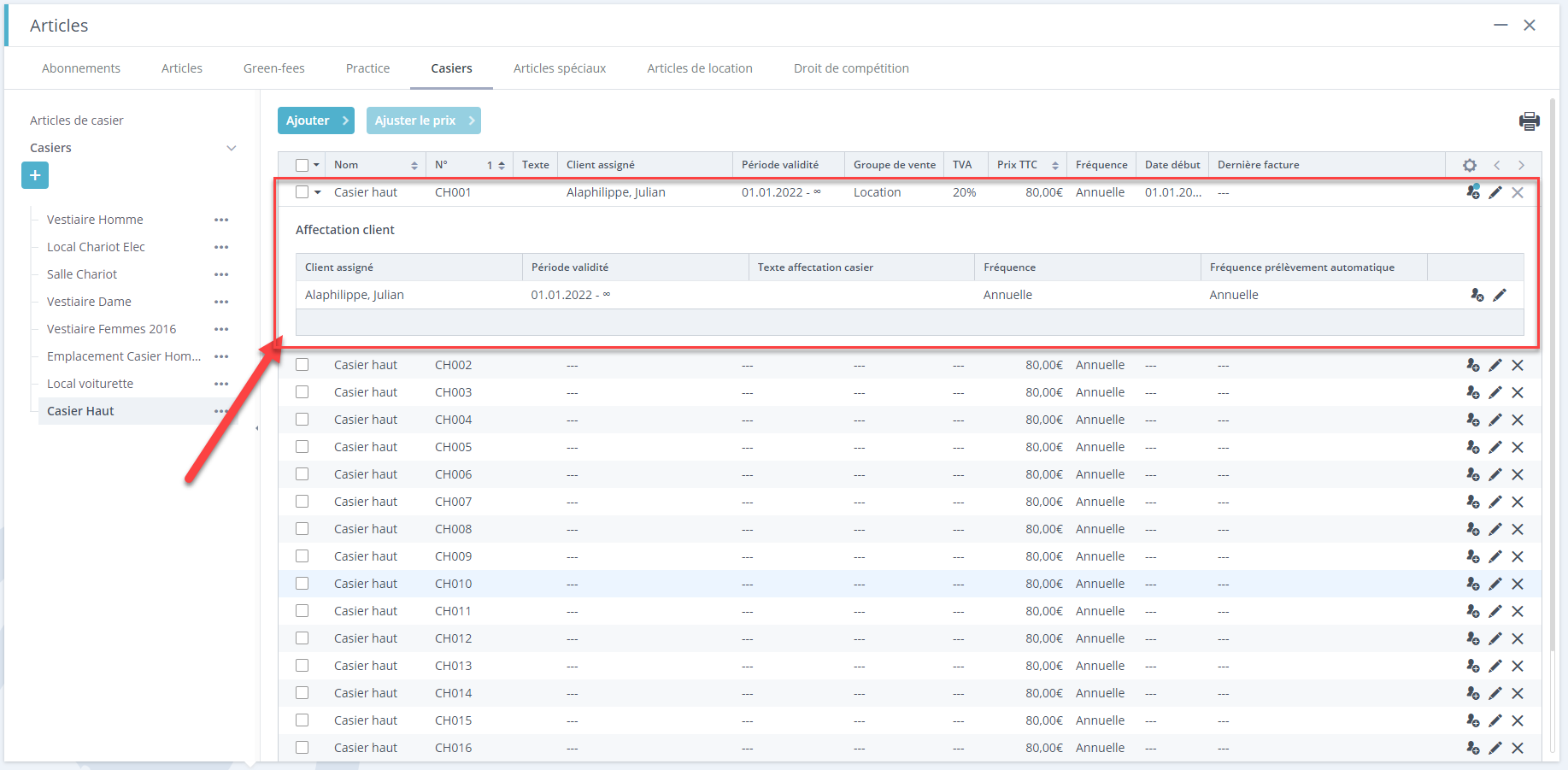Edit the CH012 locker
1568x770 pixels.
pos(1495,638)
